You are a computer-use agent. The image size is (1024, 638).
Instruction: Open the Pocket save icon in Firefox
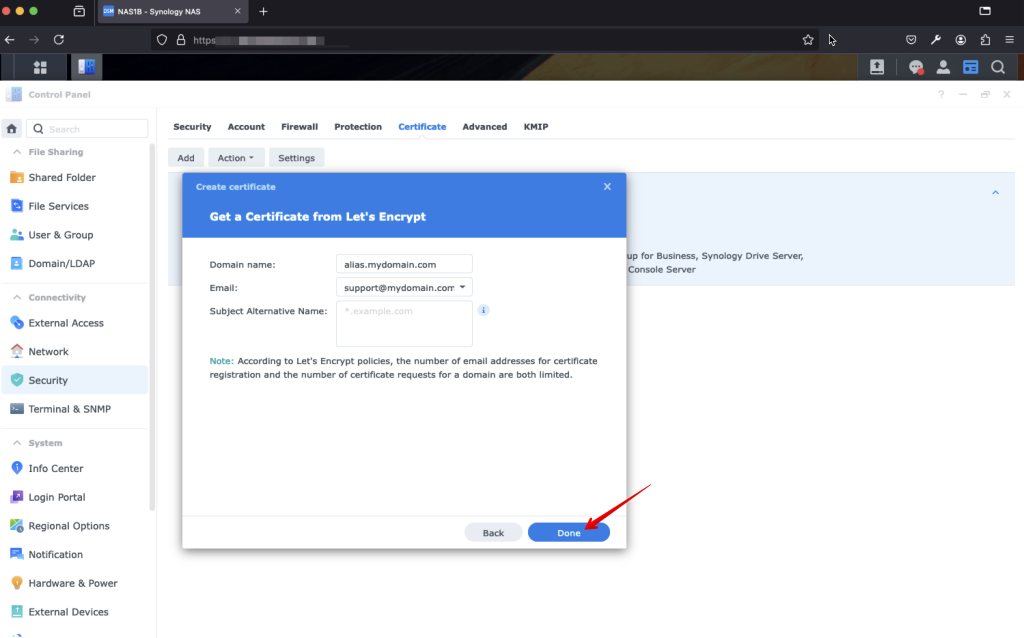coord(911,40)
